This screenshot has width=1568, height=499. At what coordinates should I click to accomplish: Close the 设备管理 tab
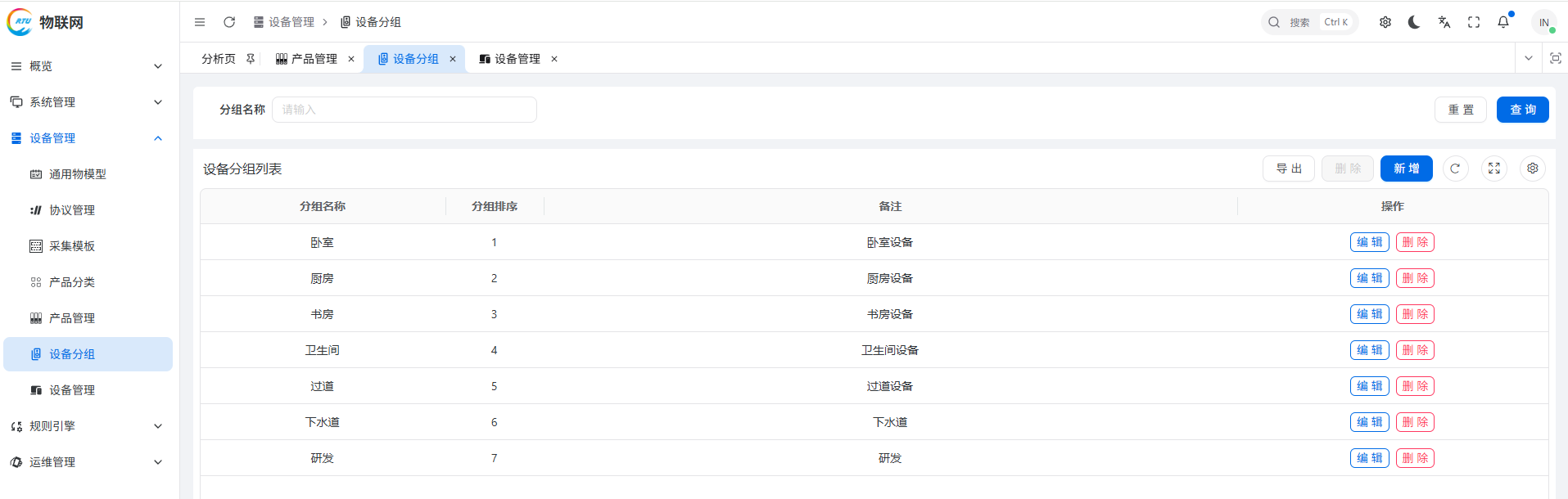coord(554,59)
